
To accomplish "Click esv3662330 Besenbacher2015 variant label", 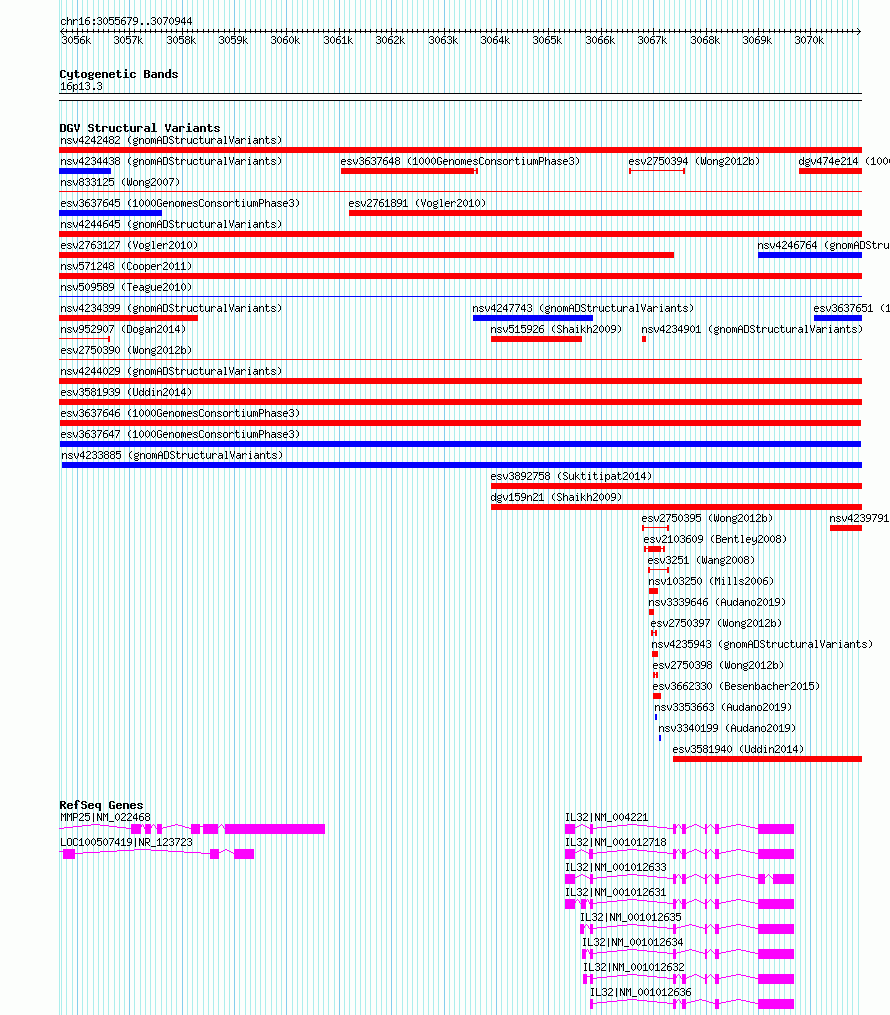I will point(736,686).
